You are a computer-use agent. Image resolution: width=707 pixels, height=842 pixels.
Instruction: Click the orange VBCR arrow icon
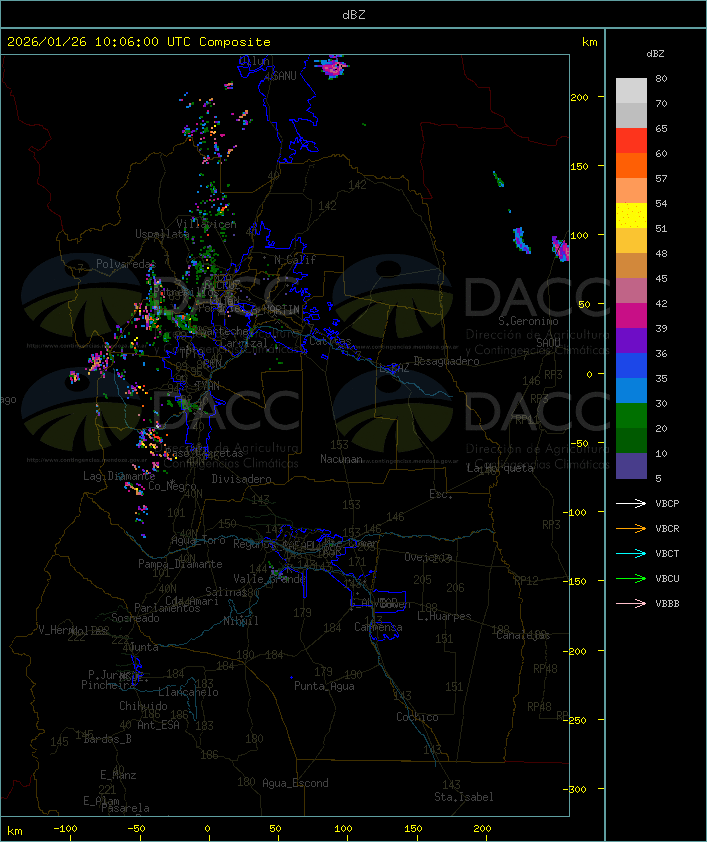(631, 528)
